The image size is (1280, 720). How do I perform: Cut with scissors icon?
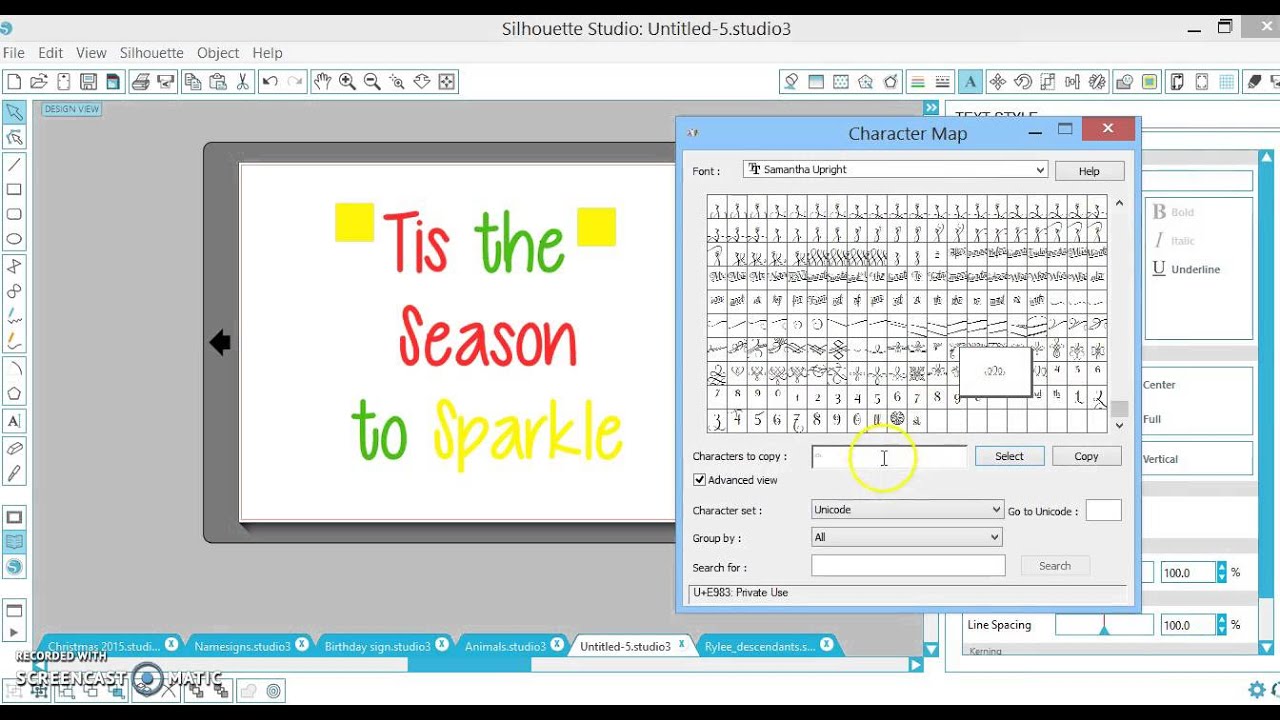click(x=242, y=82)
